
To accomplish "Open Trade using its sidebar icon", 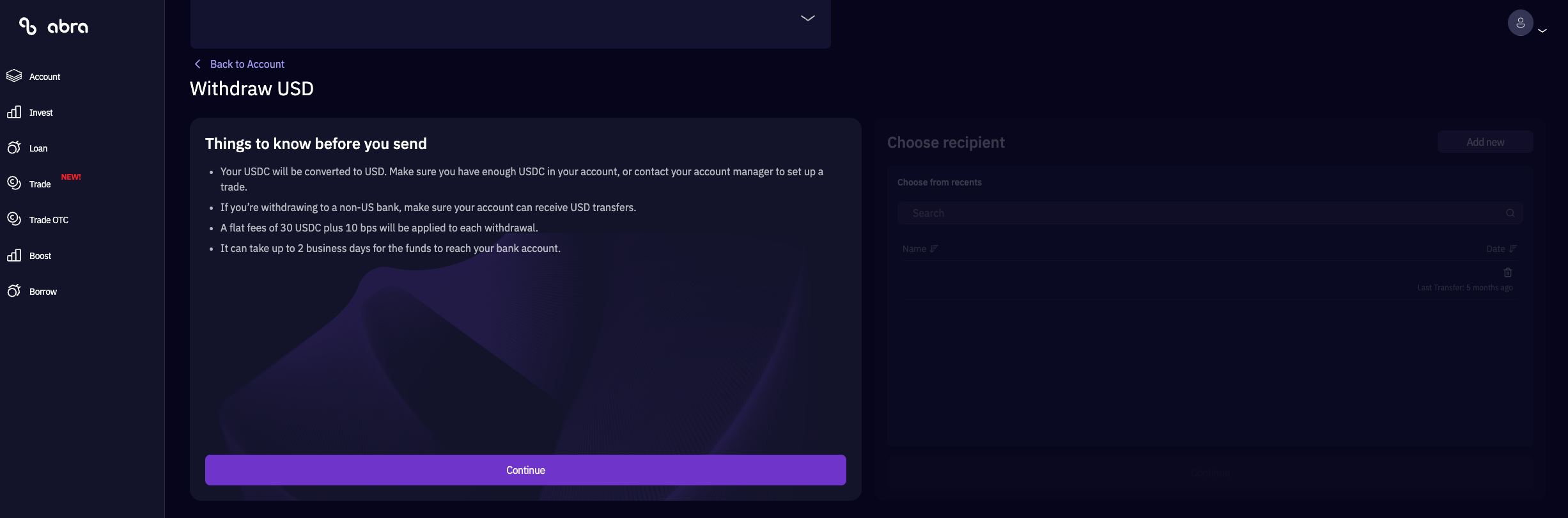I will pyautogui.click(x=14, y=184).
